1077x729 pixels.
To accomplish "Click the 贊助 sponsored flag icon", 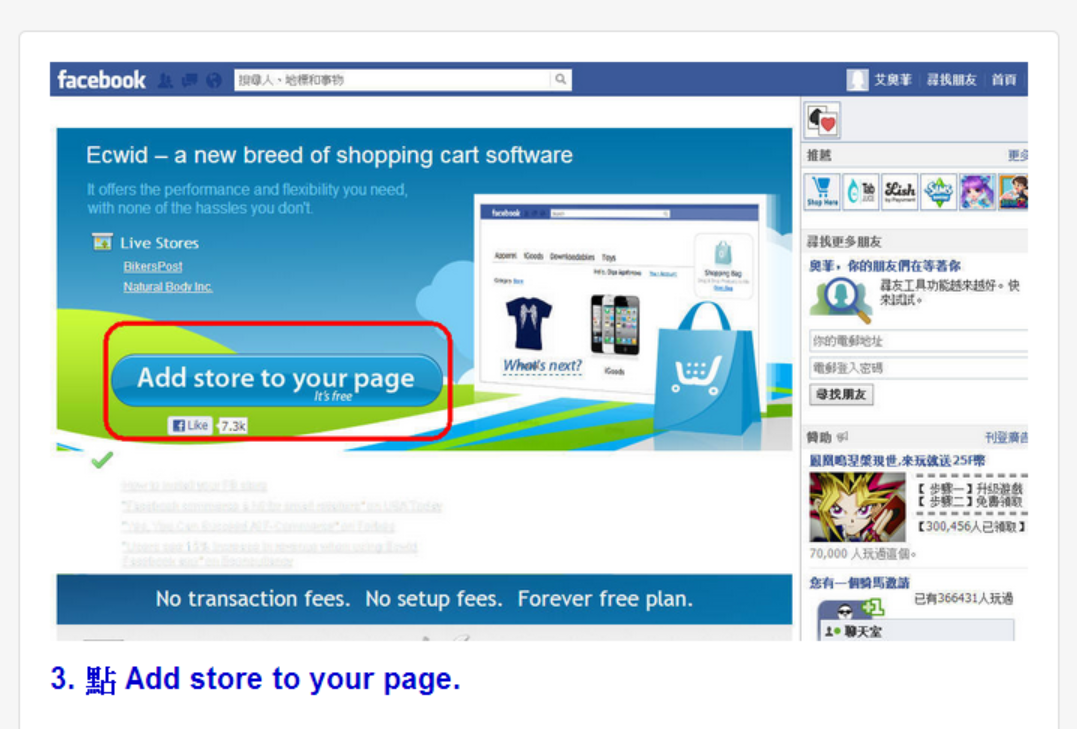I will 843,437.
